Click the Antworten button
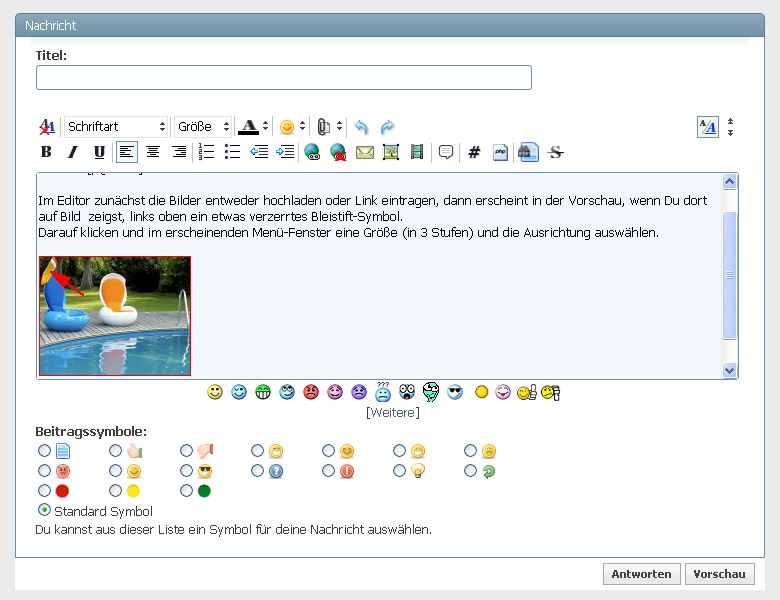780x600 pixels. 641,574
